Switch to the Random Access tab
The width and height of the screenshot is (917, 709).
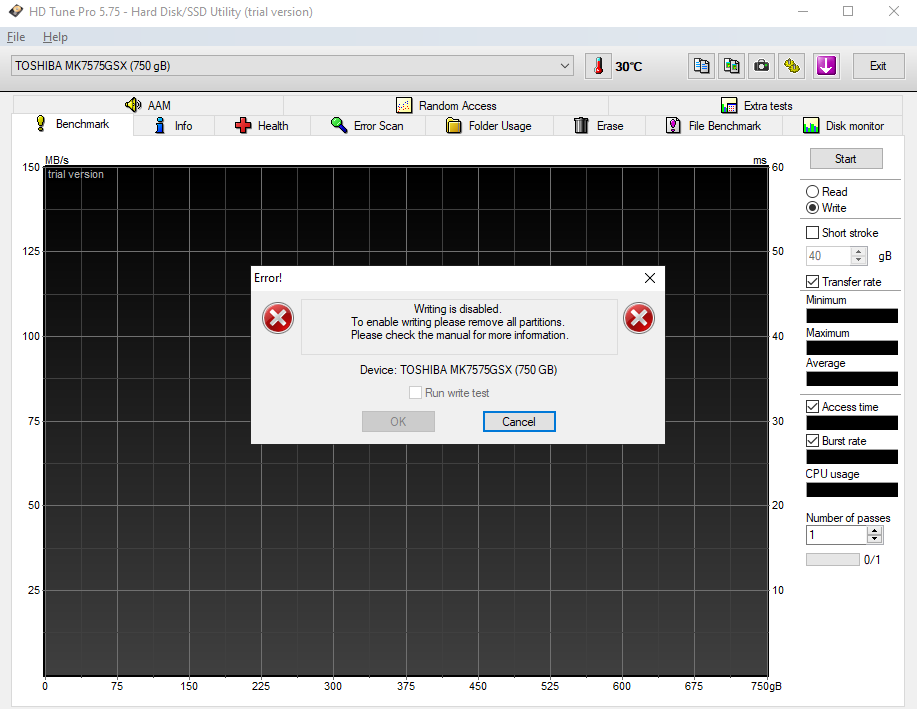pos(446,105)
